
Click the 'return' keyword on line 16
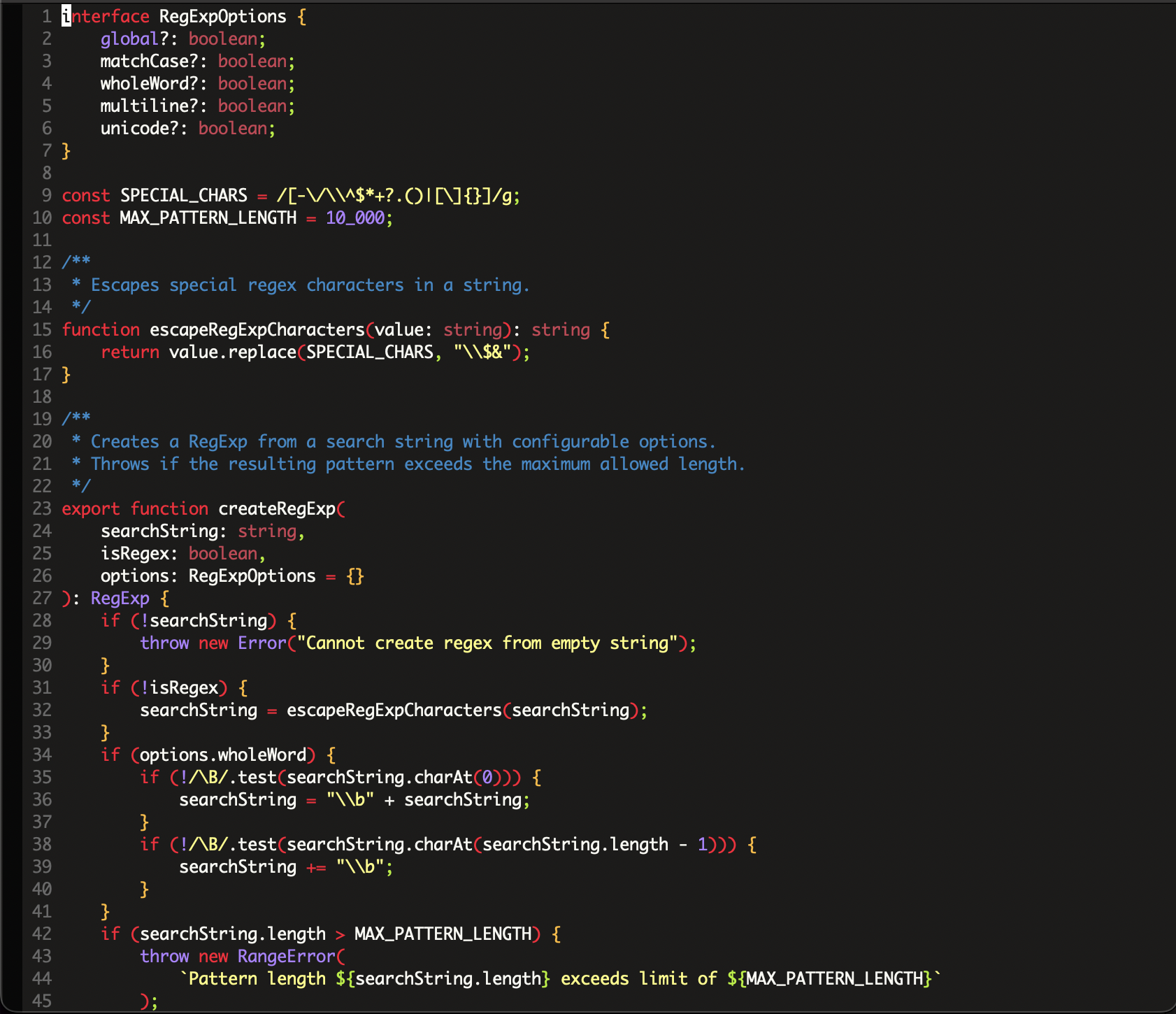pyautogui.click(x=130, y=352)
